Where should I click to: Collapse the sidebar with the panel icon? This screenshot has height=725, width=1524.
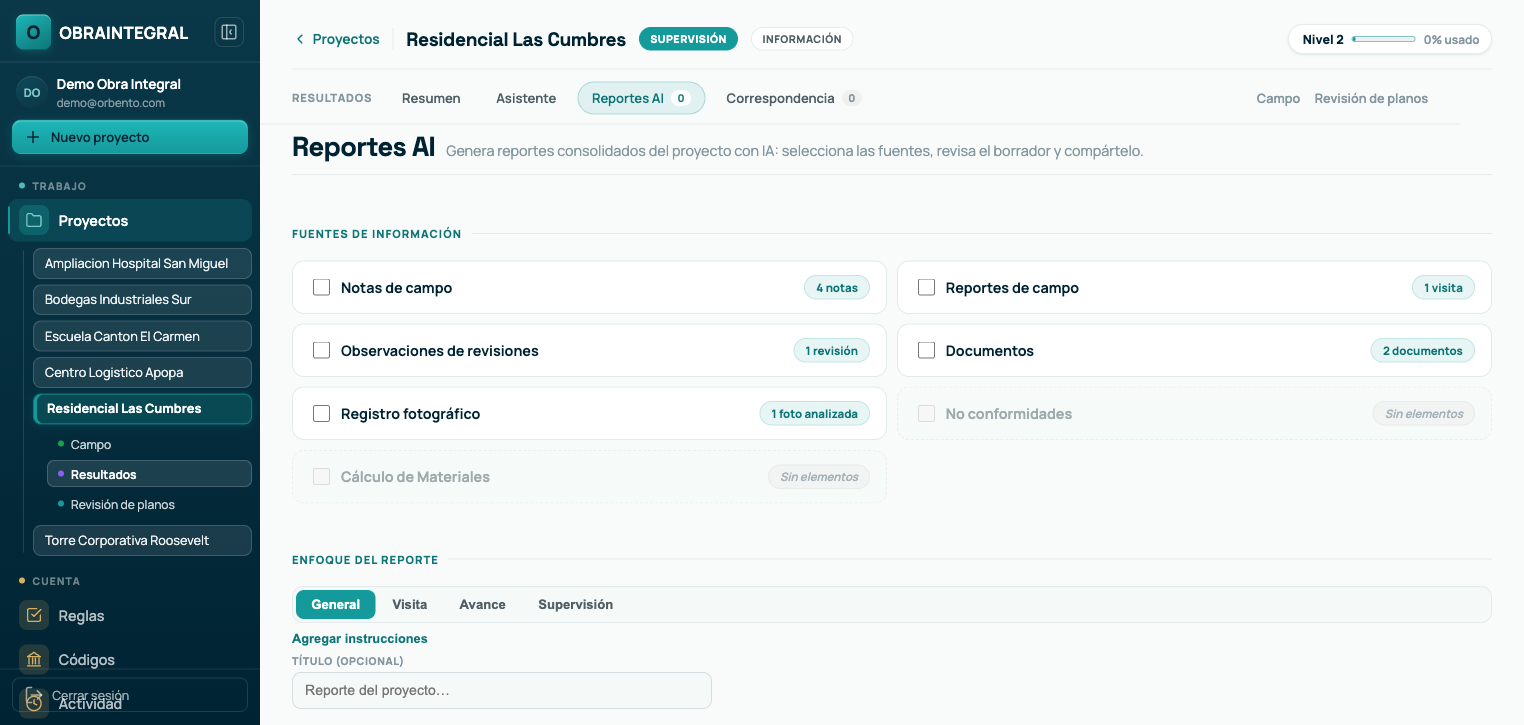click(229, 32)
